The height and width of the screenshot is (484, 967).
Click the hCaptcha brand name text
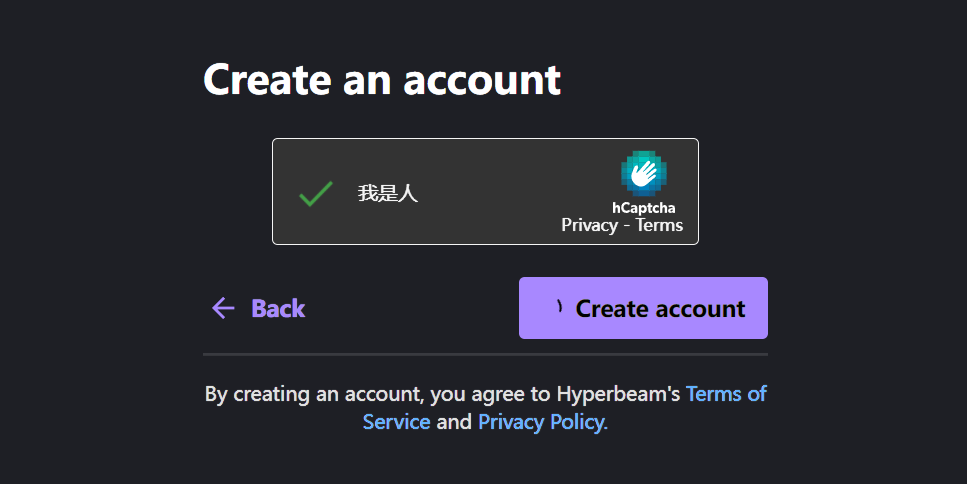tap(643, 208)
